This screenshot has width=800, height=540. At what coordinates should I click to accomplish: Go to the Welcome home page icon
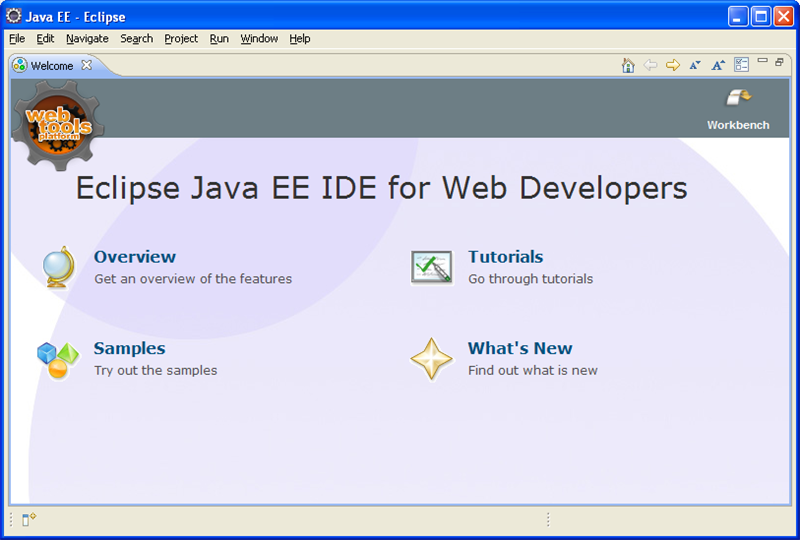628,65
